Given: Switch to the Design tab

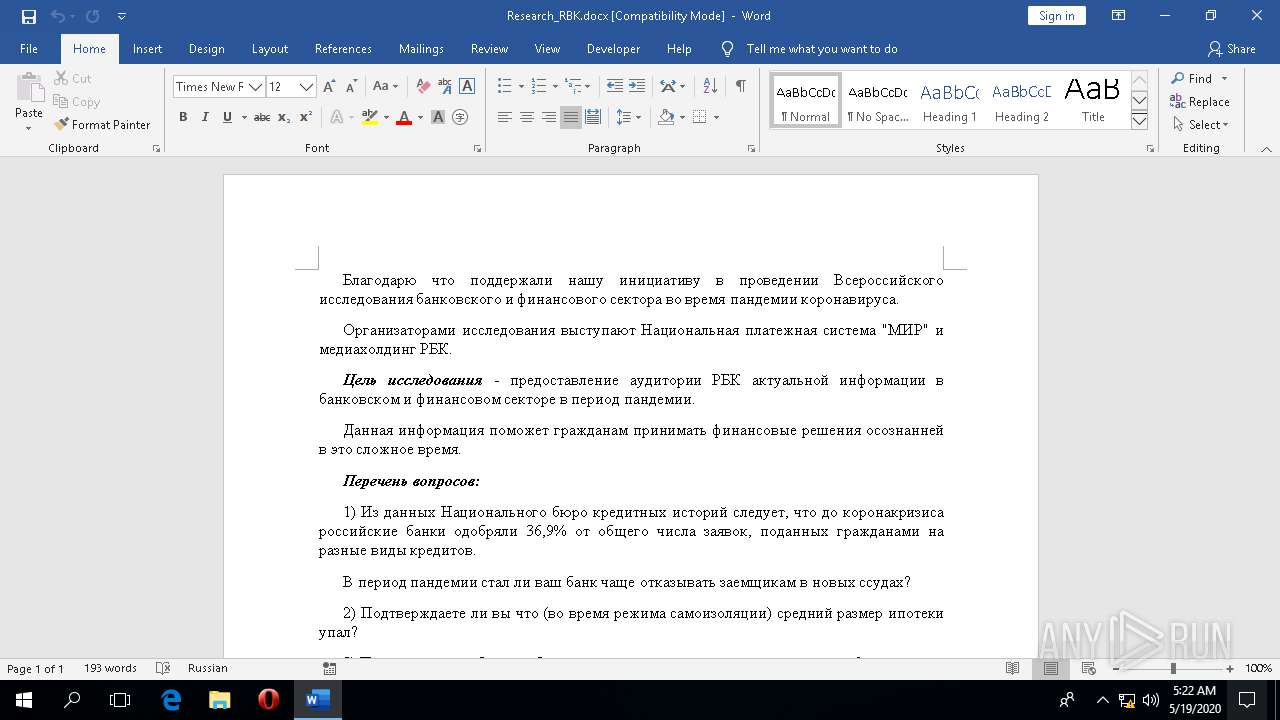Looking at the screenshot, I should 206,49.
